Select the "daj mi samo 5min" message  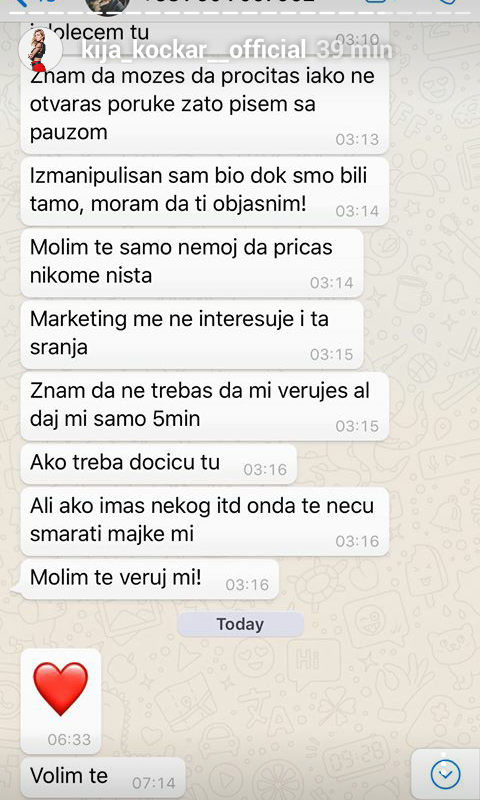point(205,406)
